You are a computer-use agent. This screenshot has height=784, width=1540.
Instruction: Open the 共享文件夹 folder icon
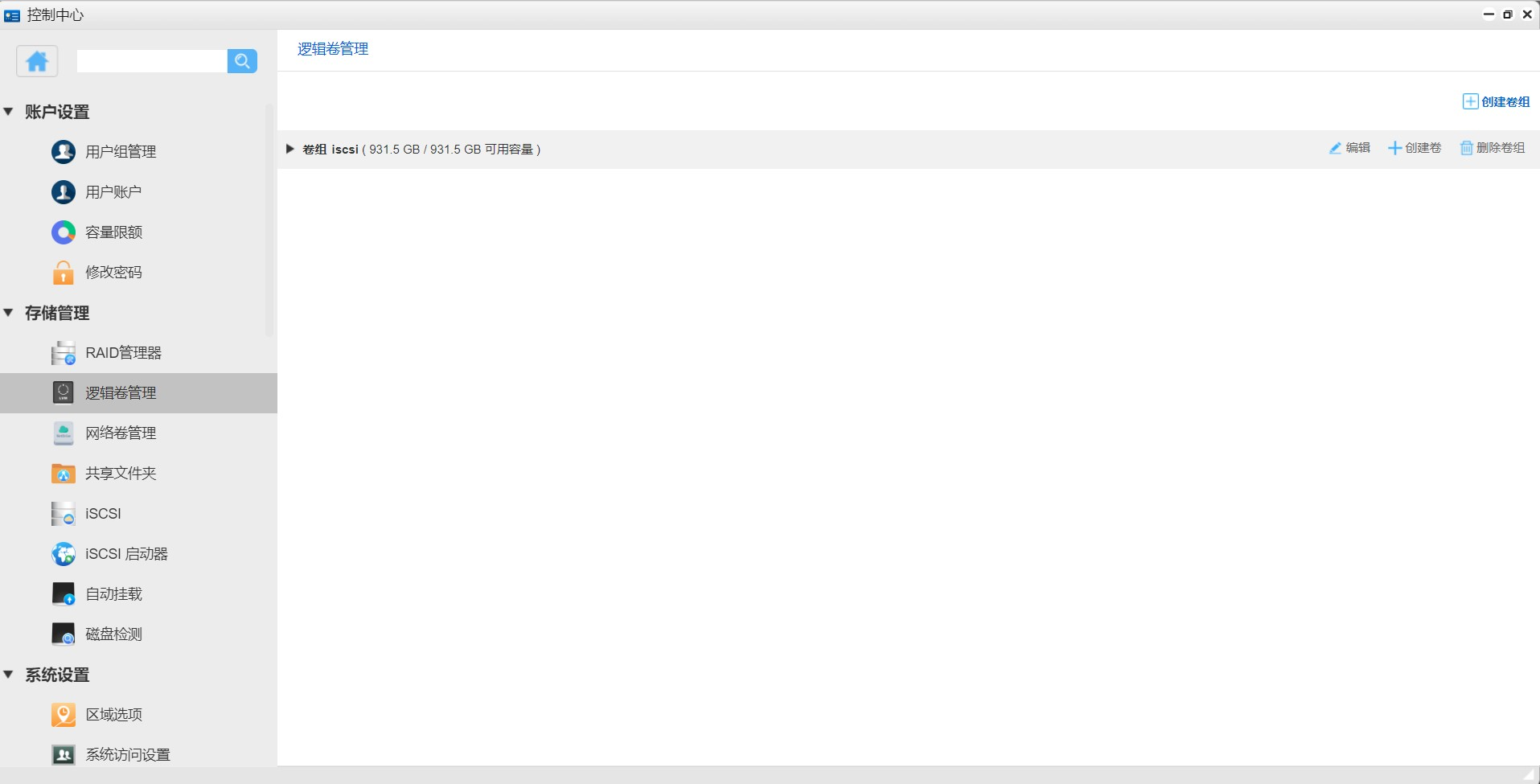[x=63, y=474]
